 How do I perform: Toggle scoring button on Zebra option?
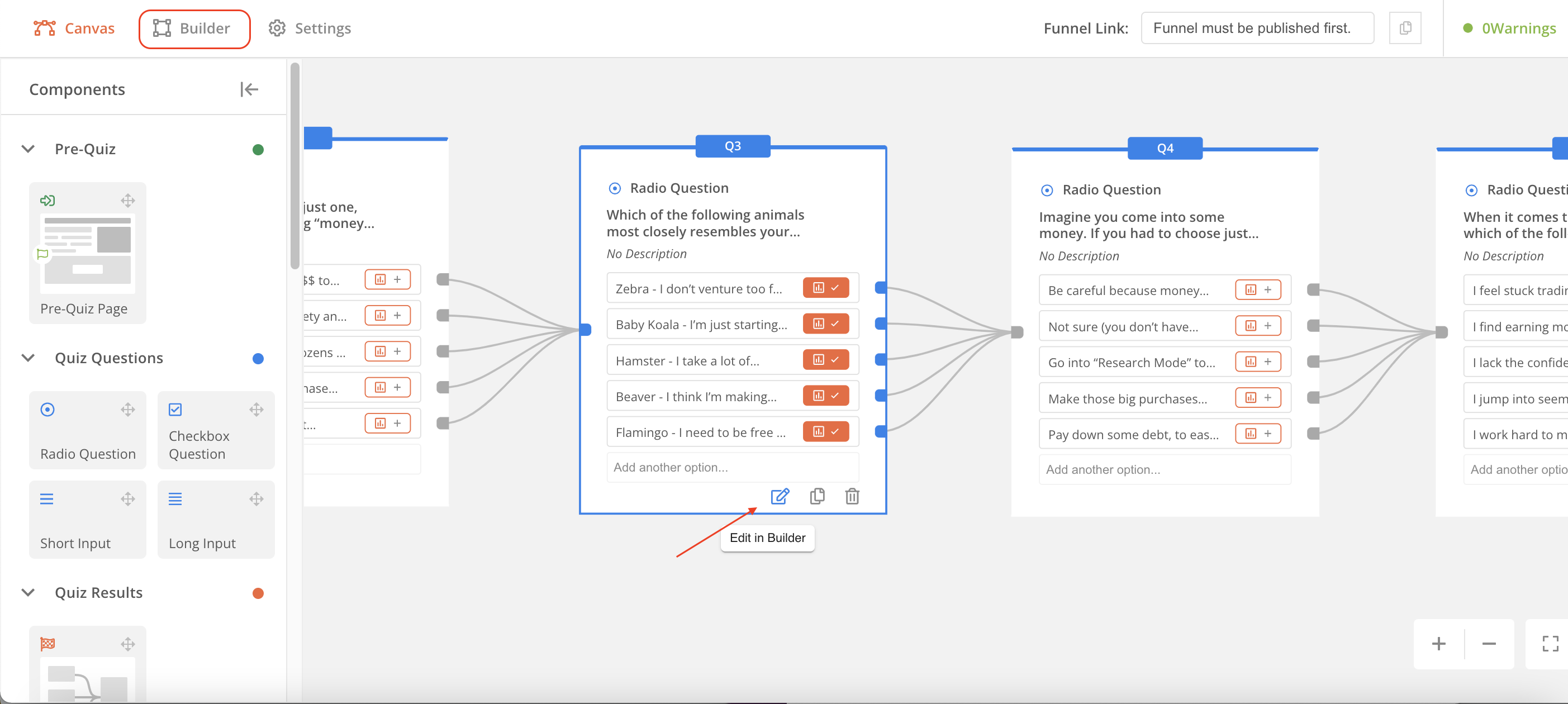[825, 288]
